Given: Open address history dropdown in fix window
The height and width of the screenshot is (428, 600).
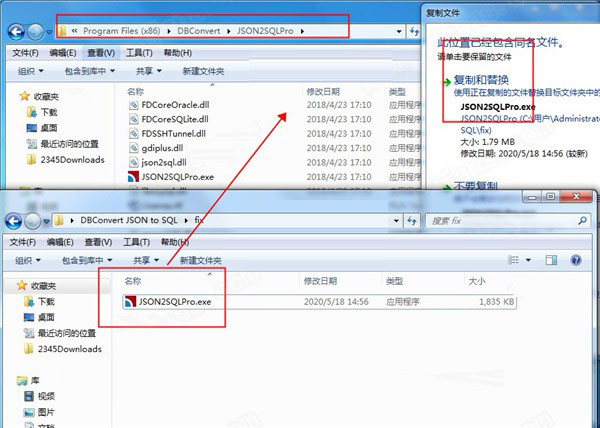Looking at the screenshot, I should (396, 221).
